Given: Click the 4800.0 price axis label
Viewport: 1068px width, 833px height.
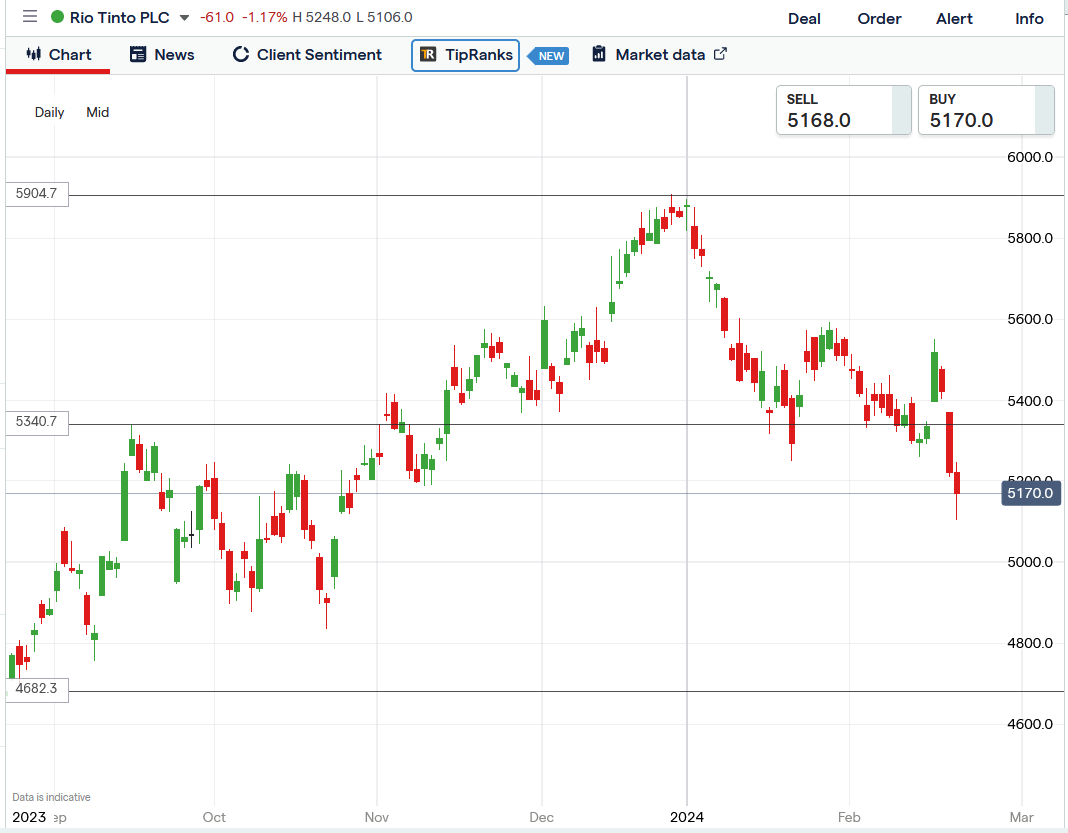Looking at the screenshot, I should pos(1029,644).
